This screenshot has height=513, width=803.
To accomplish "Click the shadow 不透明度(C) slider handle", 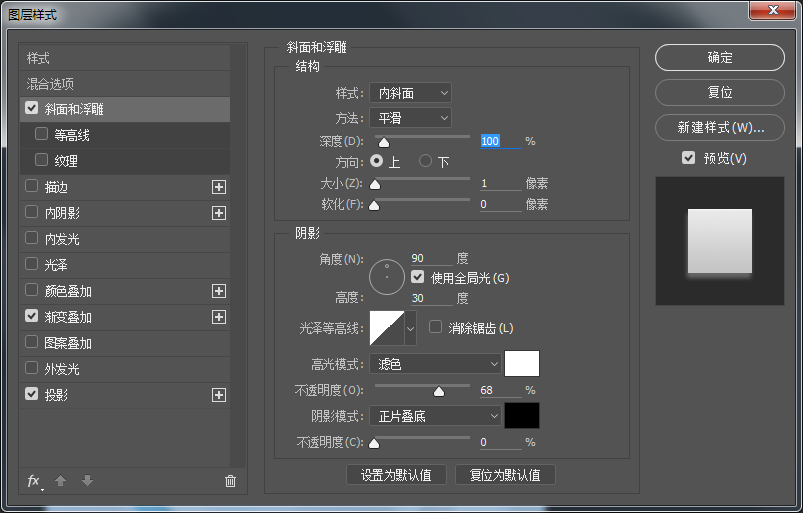I will (374, 443).
